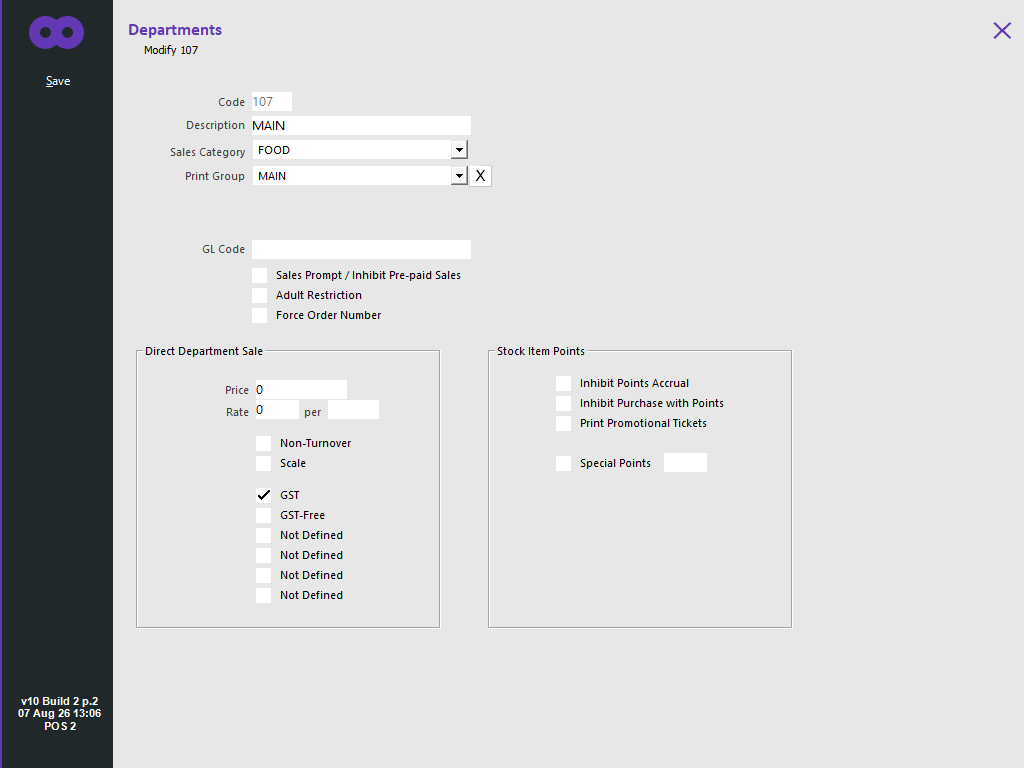
Task: Save the department changes
Action: coord(57,81)
